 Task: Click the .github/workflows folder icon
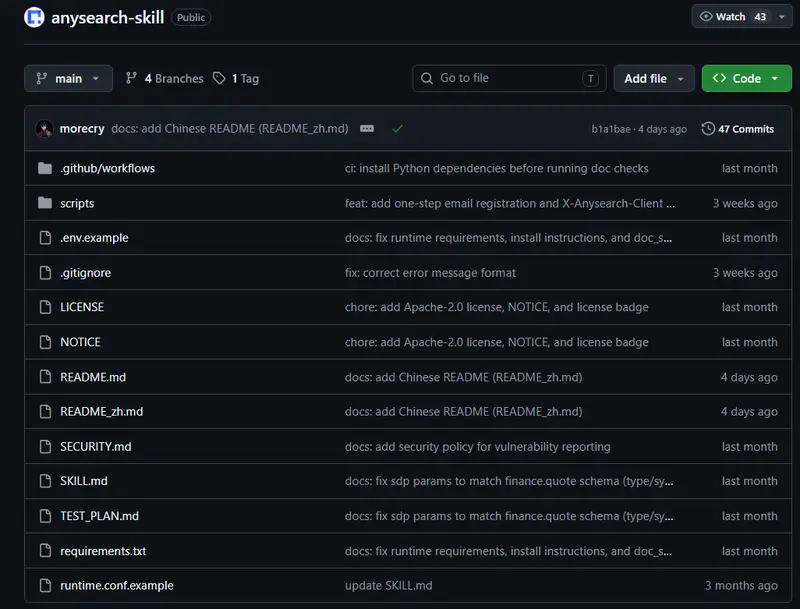click(45, 168)
